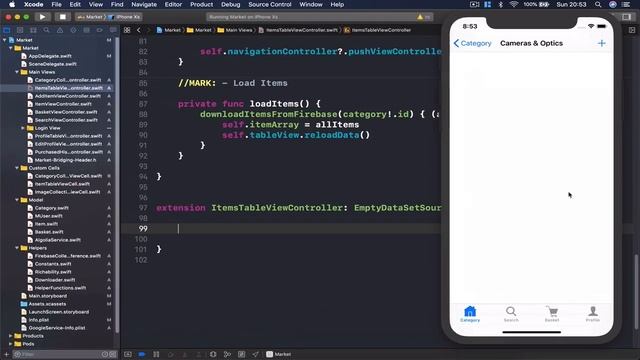Image resolution: width=640 pixels, height=360 pixels.
Task: Open the File menu
Action: 56,4
